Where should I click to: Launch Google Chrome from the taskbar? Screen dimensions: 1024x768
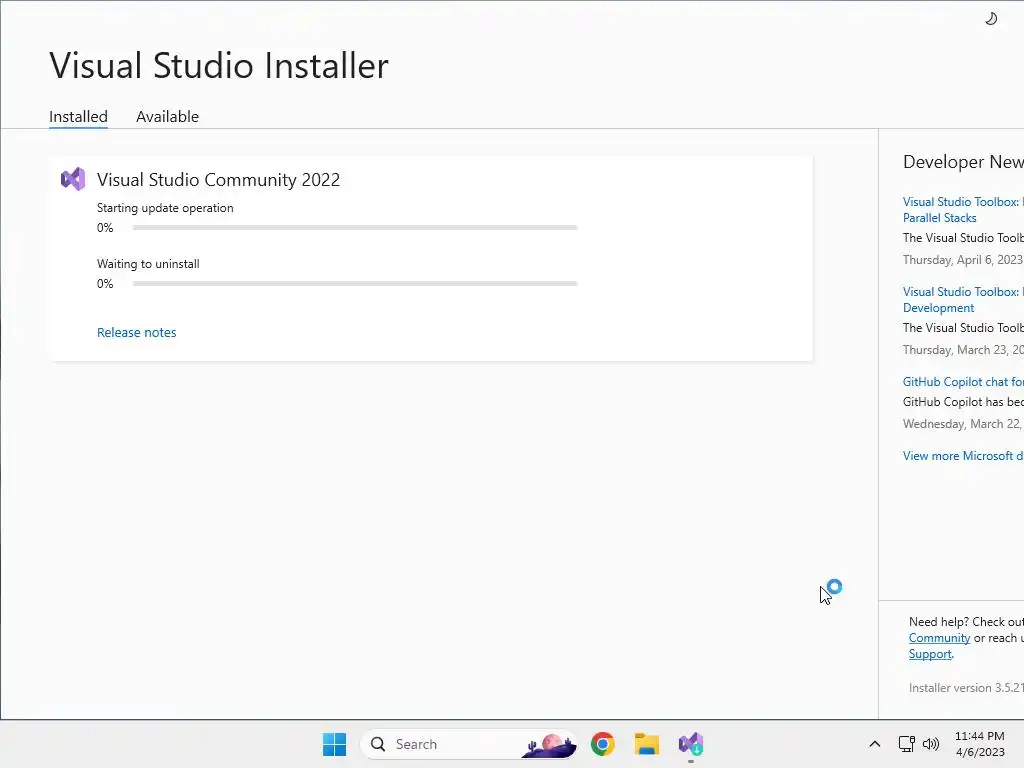pos(603,744)
